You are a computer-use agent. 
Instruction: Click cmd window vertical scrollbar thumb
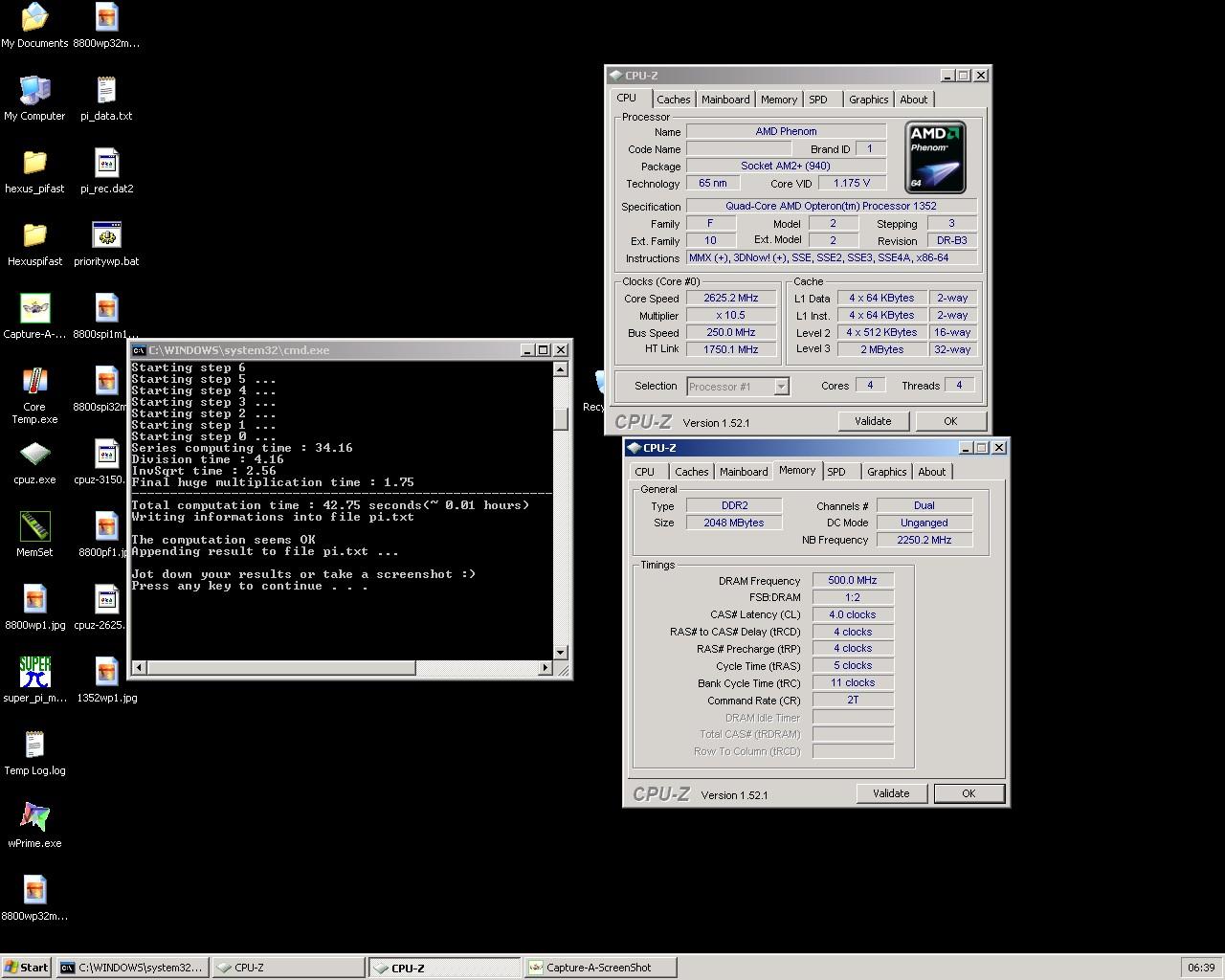(x=561, y=419)
